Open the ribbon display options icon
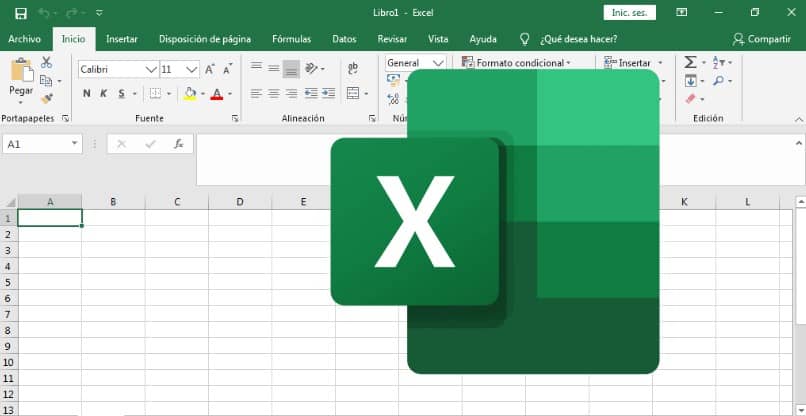This screenshot has width=806, height=416. [682, 12]
